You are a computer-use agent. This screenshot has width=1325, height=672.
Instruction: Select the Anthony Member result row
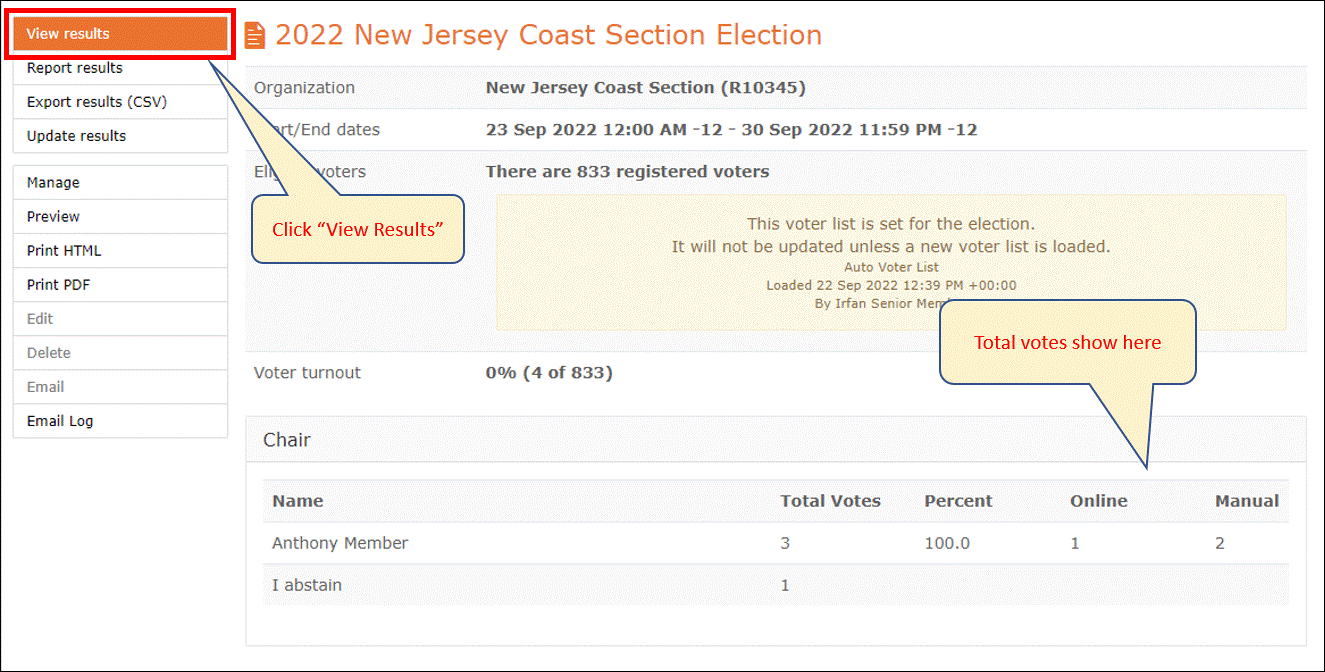776,543
